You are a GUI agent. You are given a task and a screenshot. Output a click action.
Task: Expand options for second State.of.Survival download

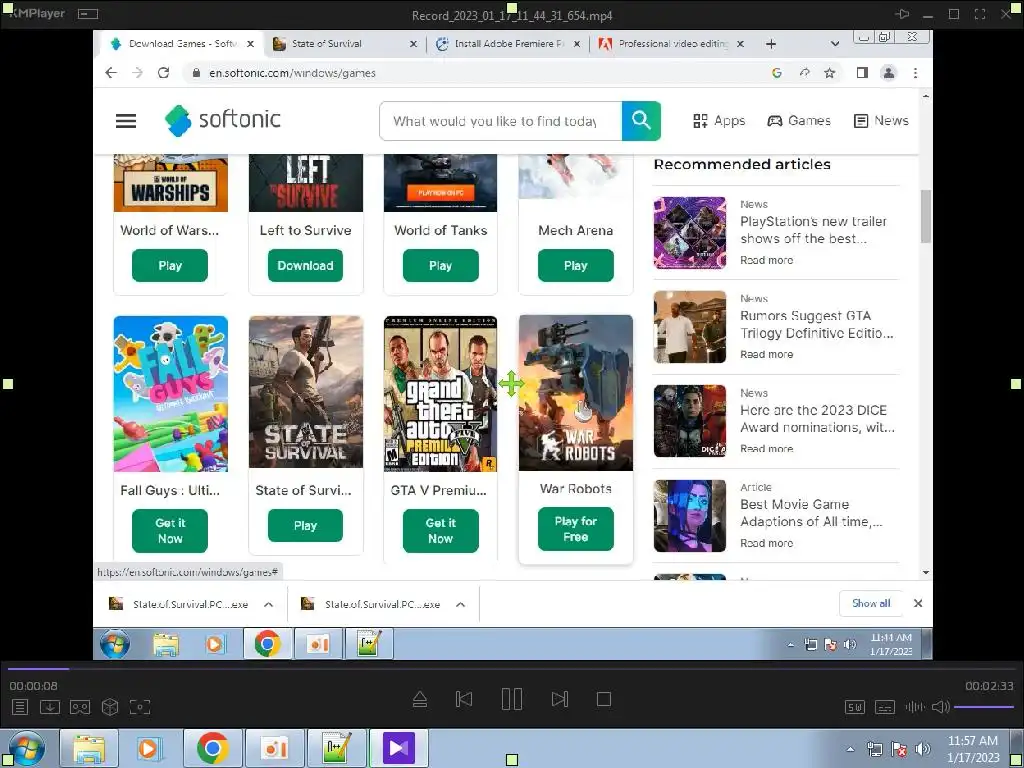460,605
